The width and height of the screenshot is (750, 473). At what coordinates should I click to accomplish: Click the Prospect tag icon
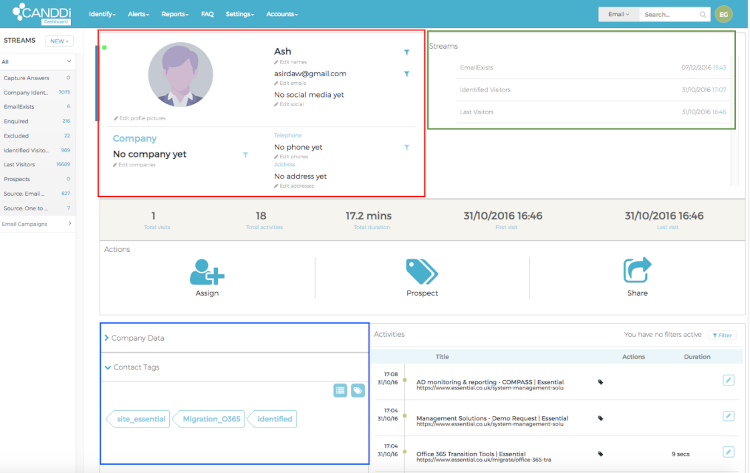(x=421, y=272)
